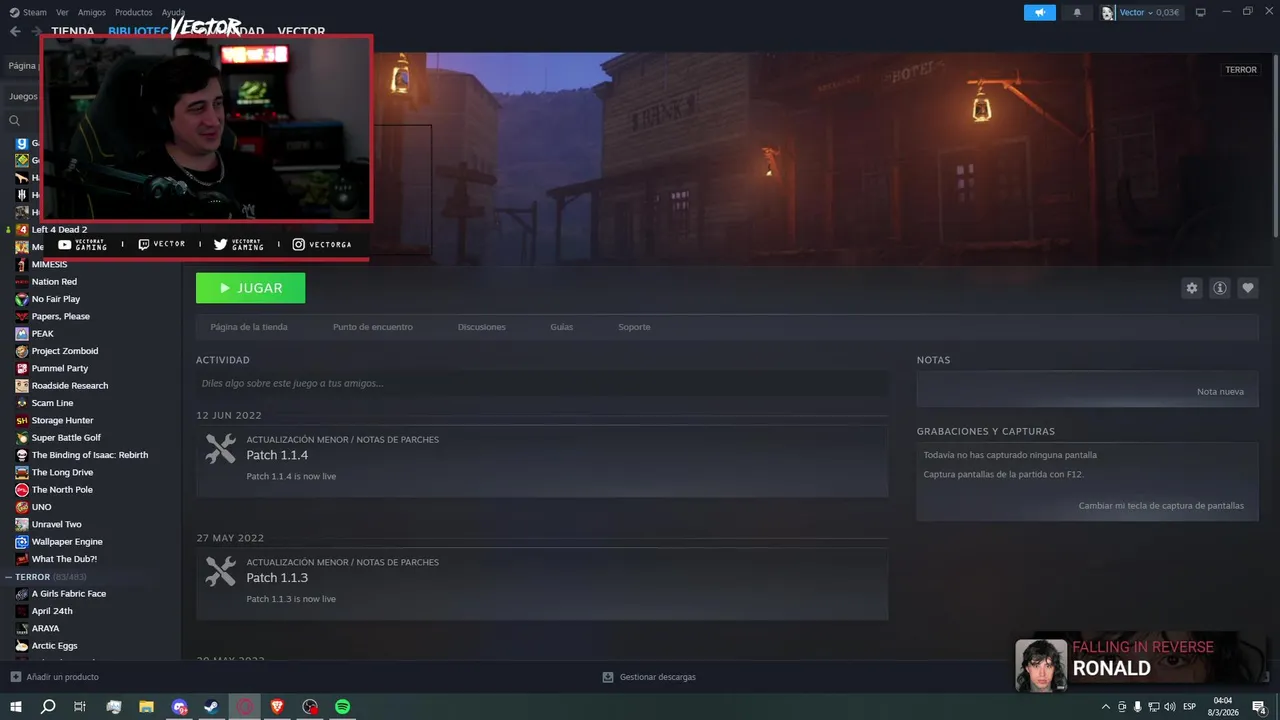Show hidden system tray icons
The image size is (1280, 720).
(x=1106, y=707)
